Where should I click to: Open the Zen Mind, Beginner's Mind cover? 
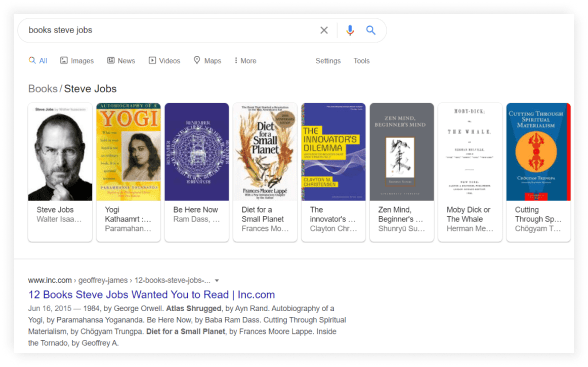(x=402, y=152)
